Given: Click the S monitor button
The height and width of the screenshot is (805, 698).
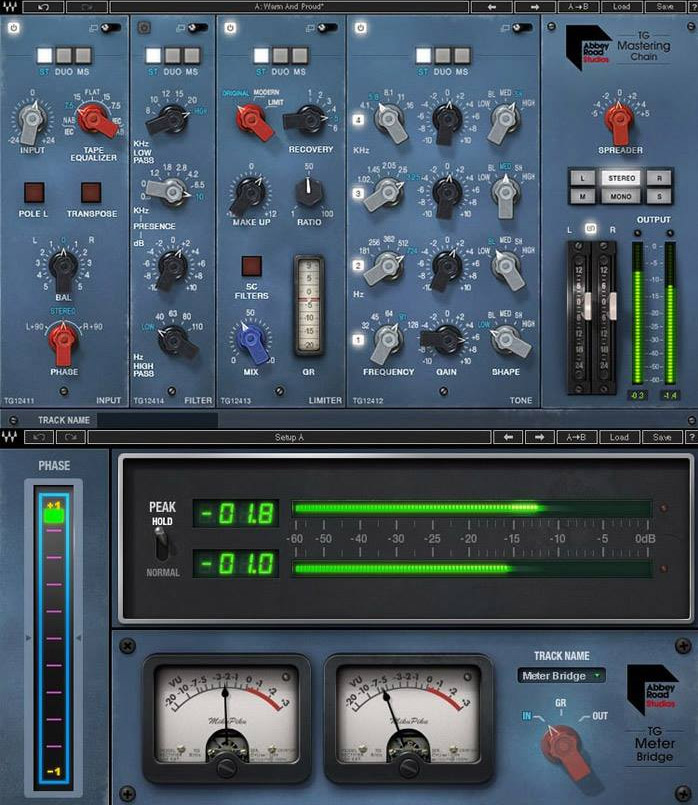Looking at the screenshot, I should [660, 196].
